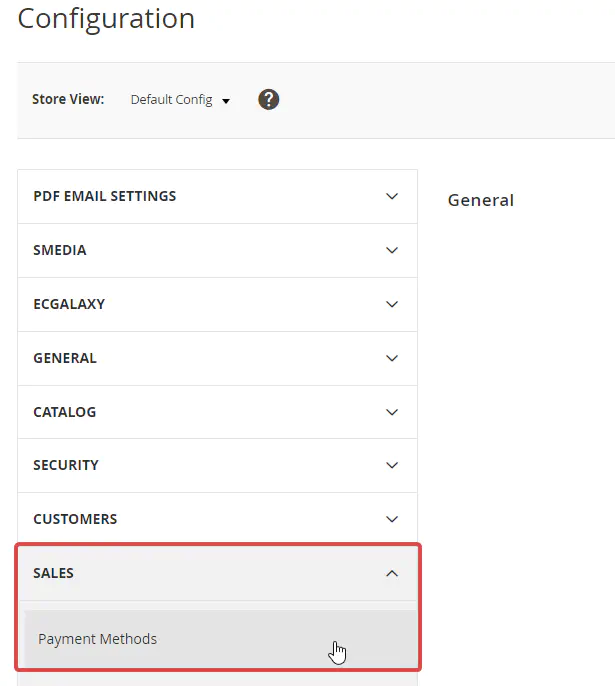
Task: Click the chevron icon in General row
Action: click(x=392, y=358)
